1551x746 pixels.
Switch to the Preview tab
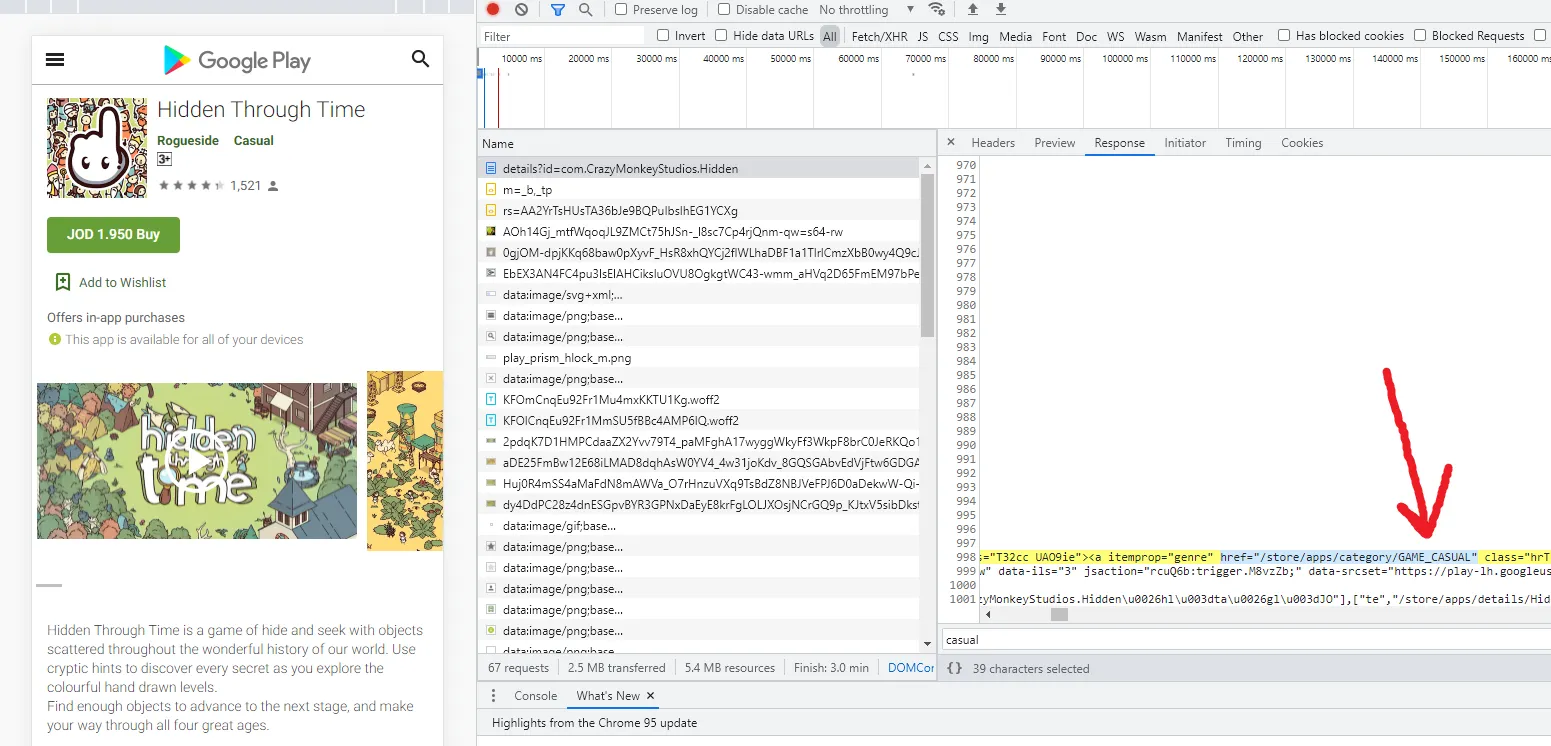click(1055, 143)
